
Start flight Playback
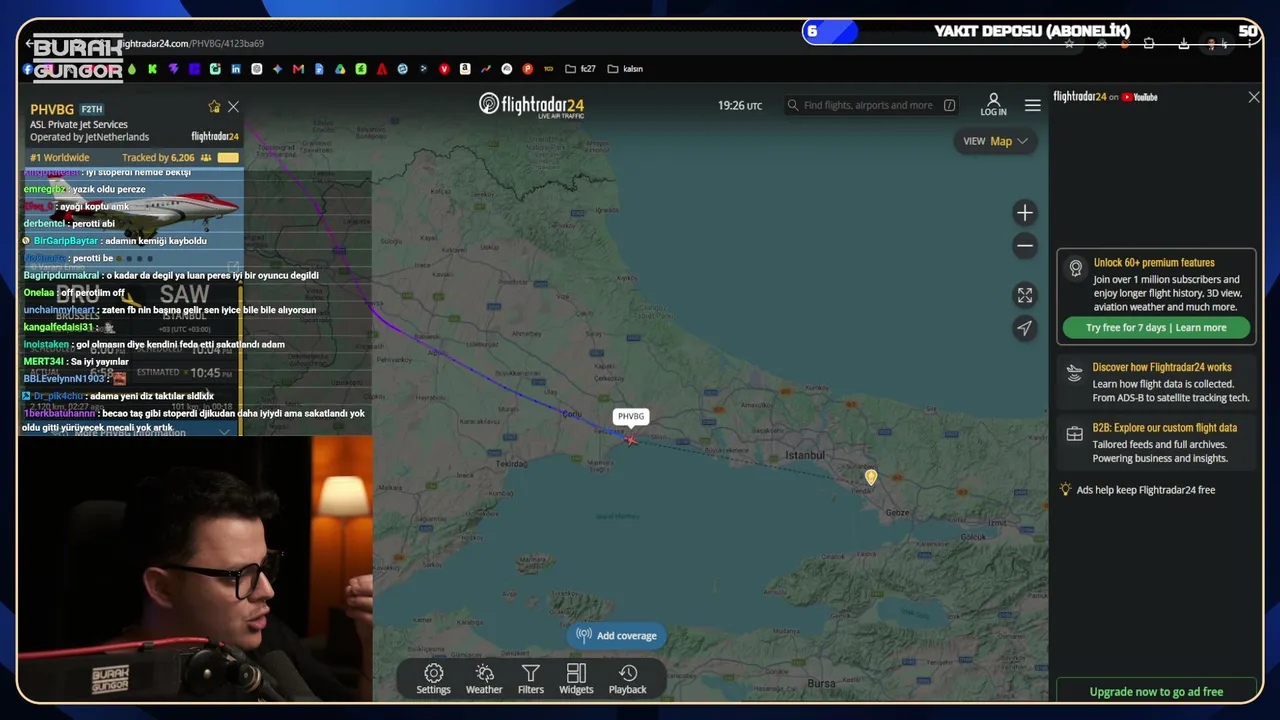[628, 679]
